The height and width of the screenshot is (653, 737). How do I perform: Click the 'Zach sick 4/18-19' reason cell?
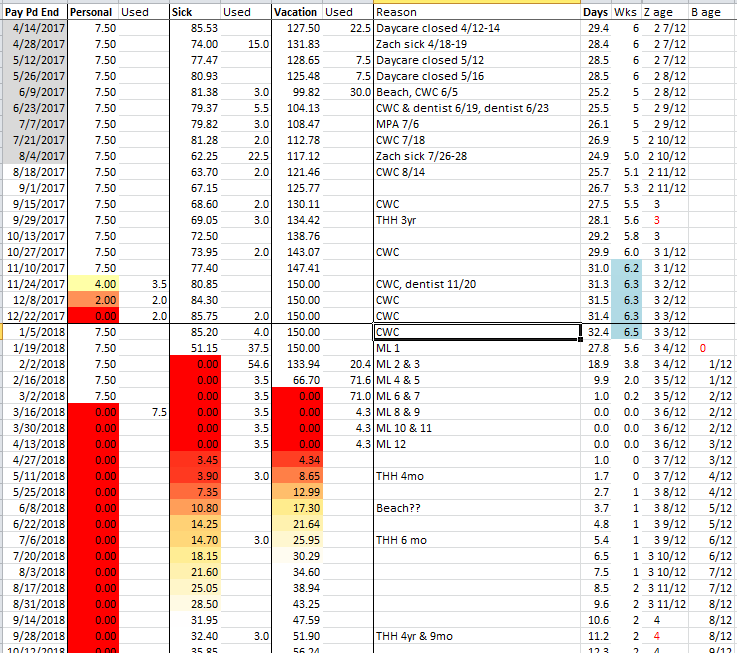[x=477, y=44]
